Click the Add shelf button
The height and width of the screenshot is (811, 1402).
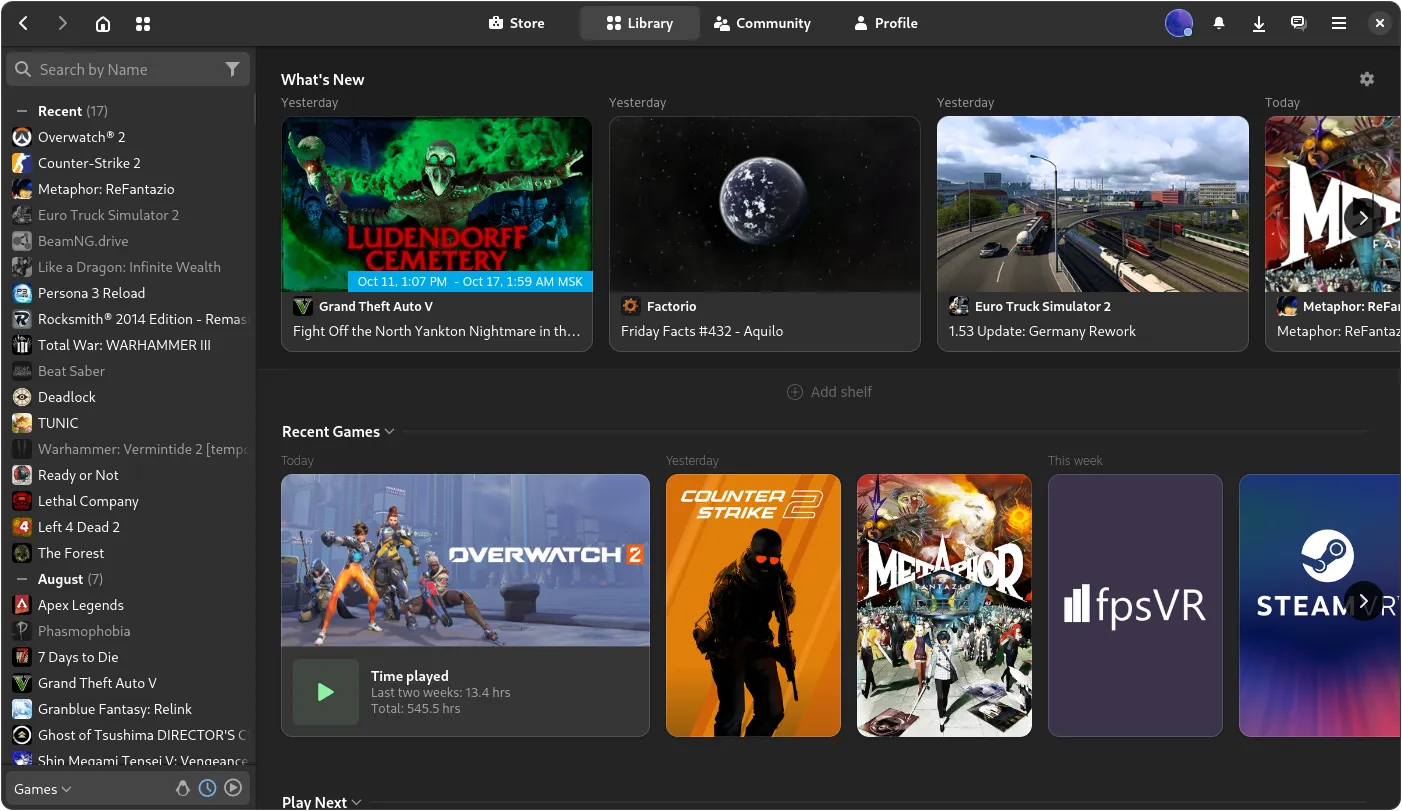[x=829, y=392]
